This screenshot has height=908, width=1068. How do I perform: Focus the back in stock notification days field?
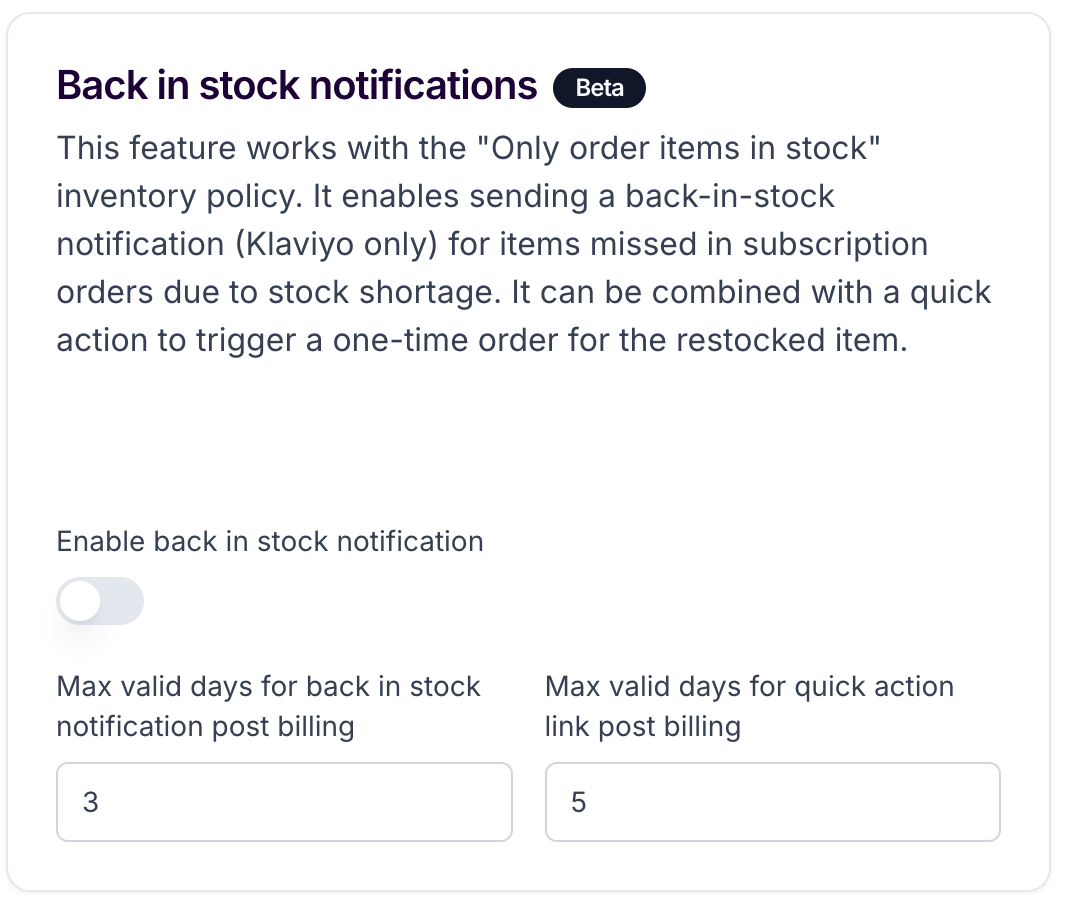[284, 802]
